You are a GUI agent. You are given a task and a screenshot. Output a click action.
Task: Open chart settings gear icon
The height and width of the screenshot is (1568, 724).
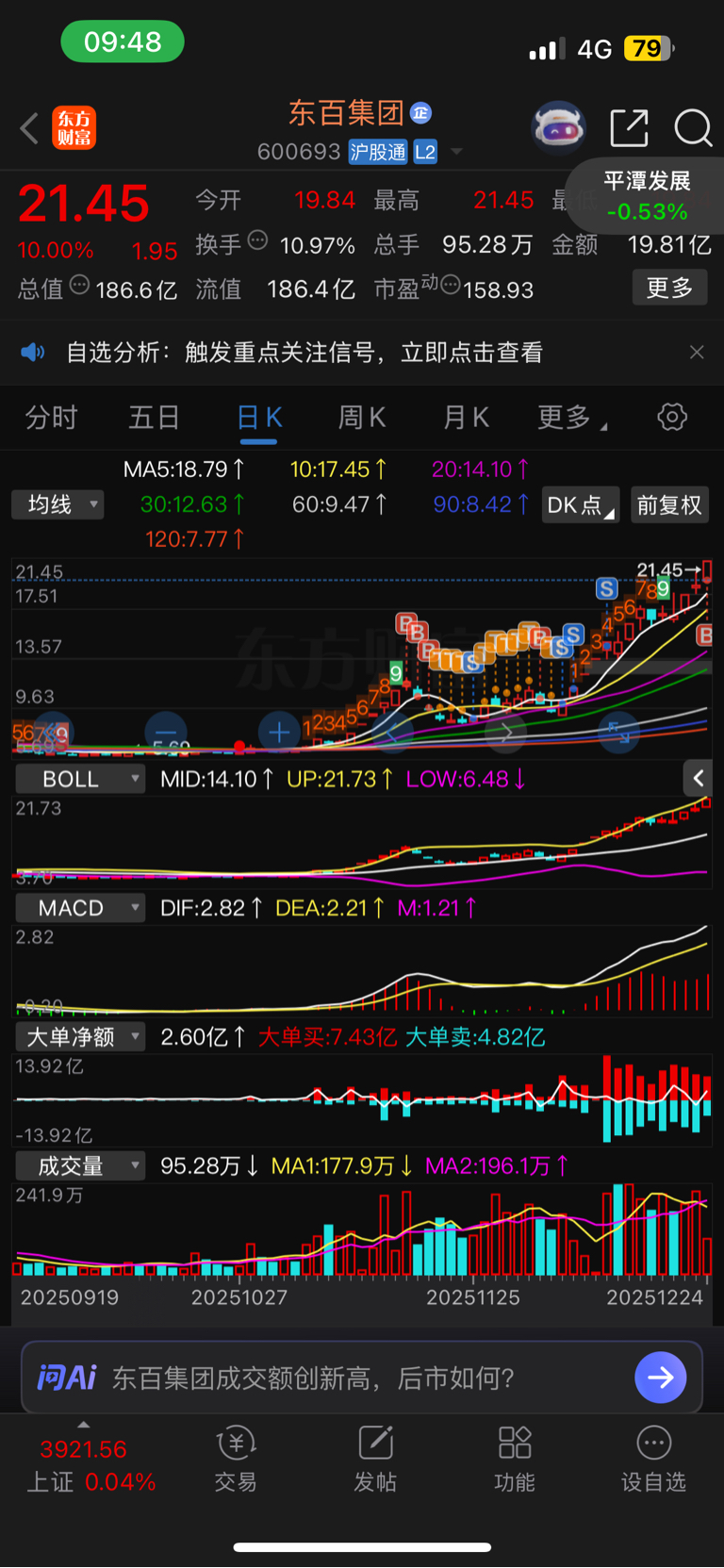(672, 417)
